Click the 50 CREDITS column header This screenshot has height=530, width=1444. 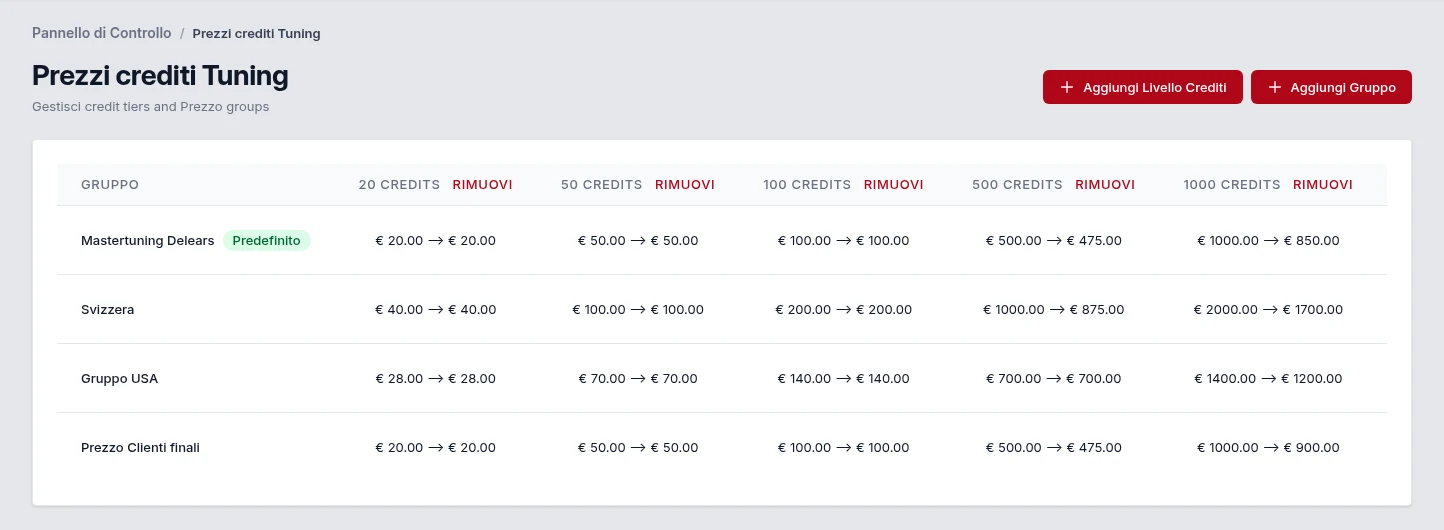point(602,185)
